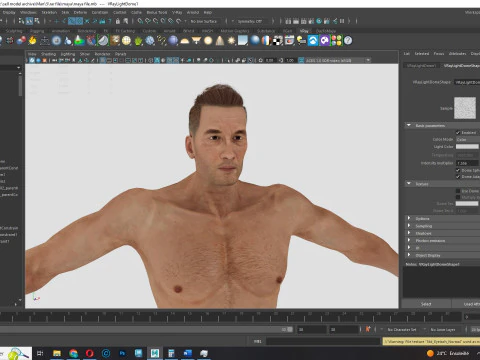Click the green cone flask shelf icon
Viewport: 480px width, 360px height.
79,41
